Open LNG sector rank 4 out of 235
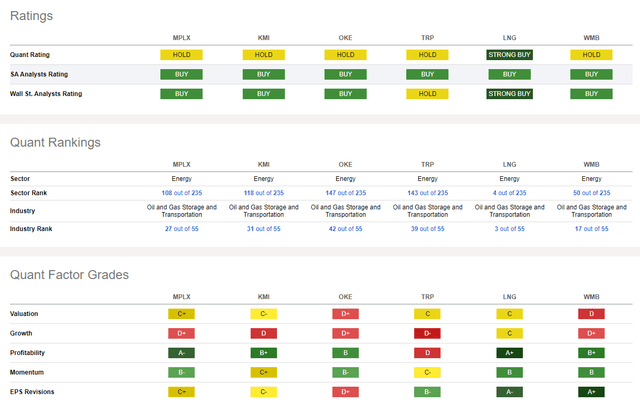 (x=509, y=193)
